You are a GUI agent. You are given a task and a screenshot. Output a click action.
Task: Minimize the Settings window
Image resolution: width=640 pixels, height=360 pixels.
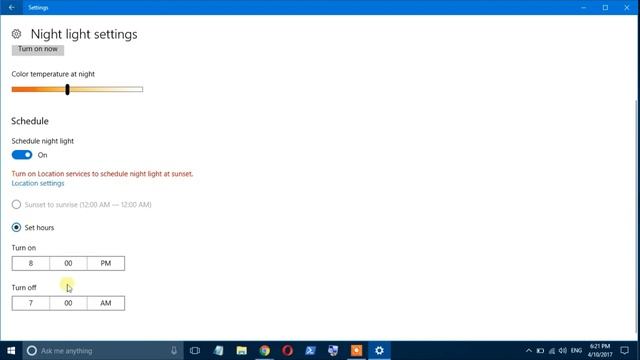pyautogui.click(x=584, y=7)
